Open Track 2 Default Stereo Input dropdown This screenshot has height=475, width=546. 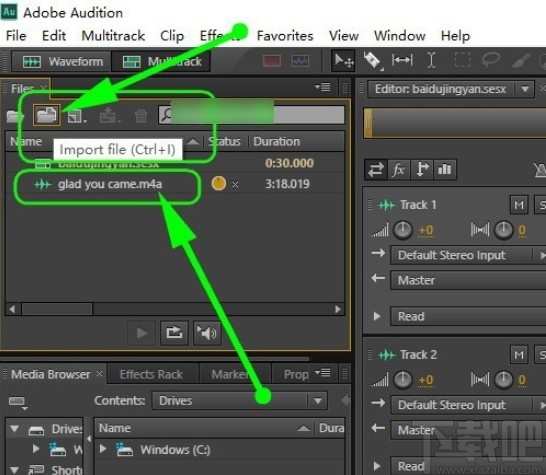[x=468, y=405]
